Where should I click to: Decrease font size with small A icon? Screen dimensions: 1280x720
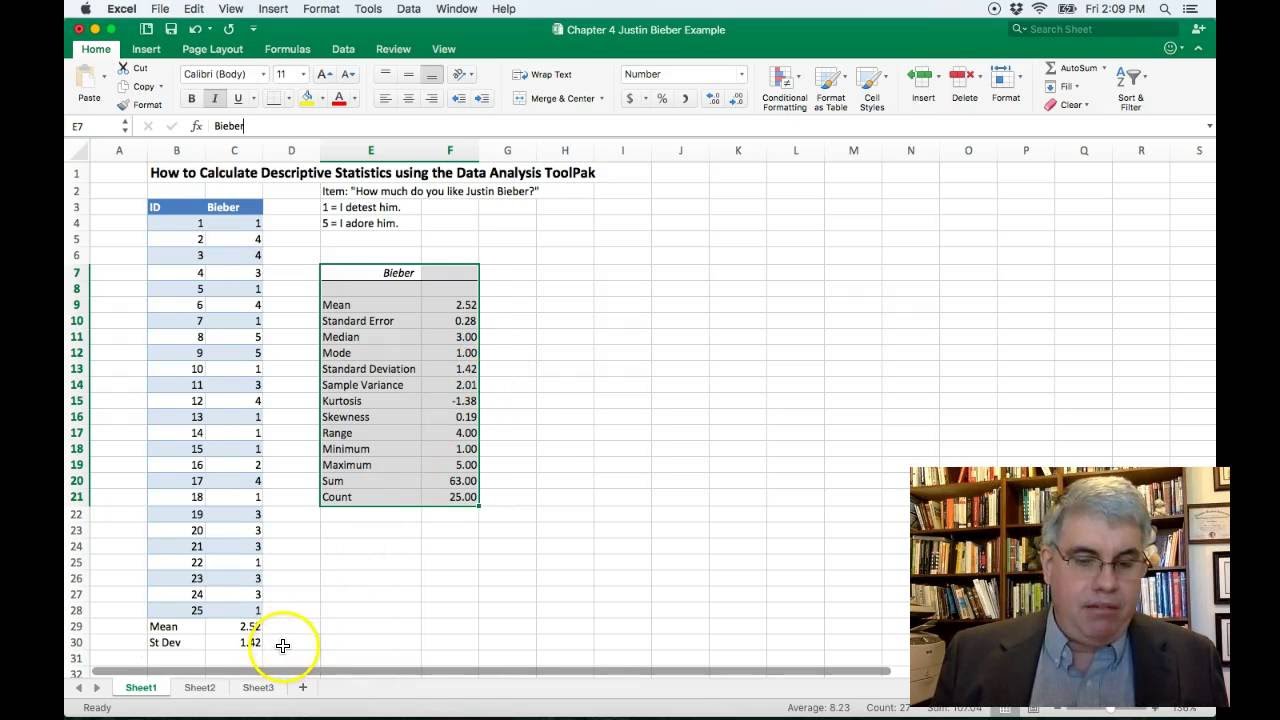point(347,74)
